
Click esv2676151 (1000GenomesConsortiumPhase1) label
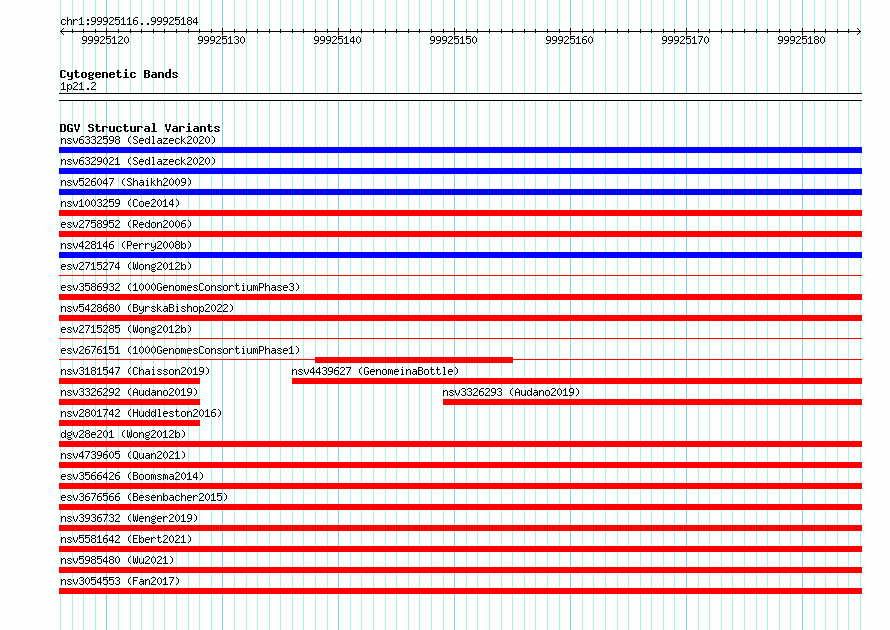[x=180, y=350]
